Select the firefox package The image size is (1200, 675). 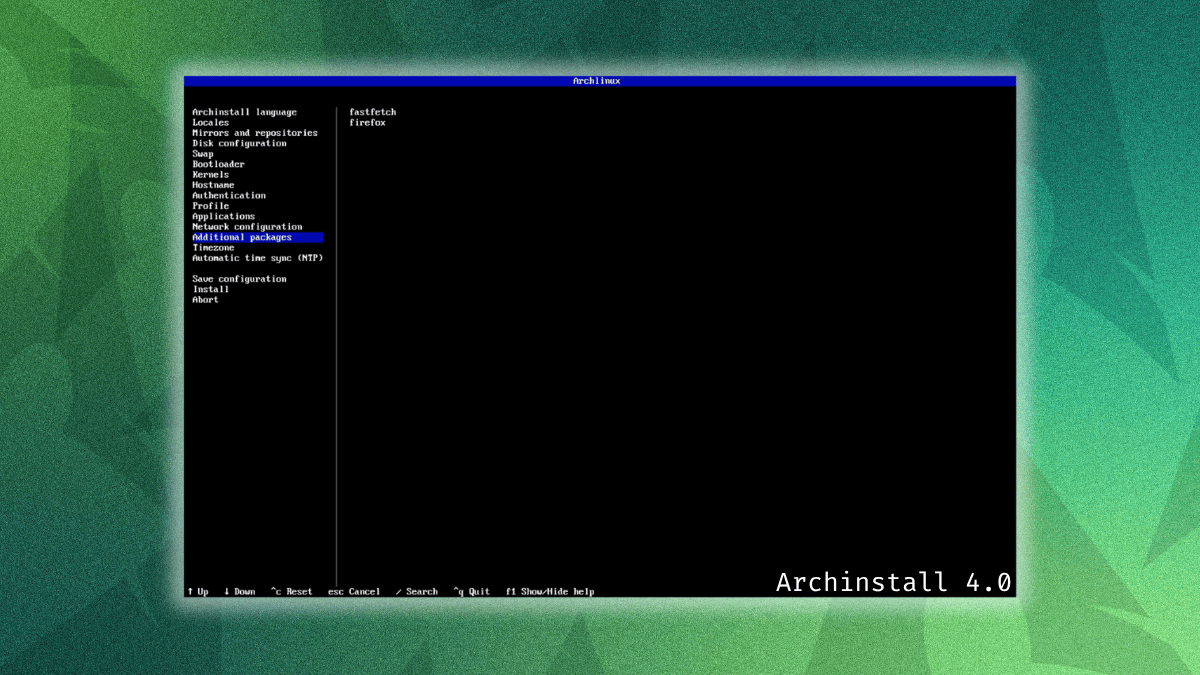pyautogui.click(x=368, y=122)
